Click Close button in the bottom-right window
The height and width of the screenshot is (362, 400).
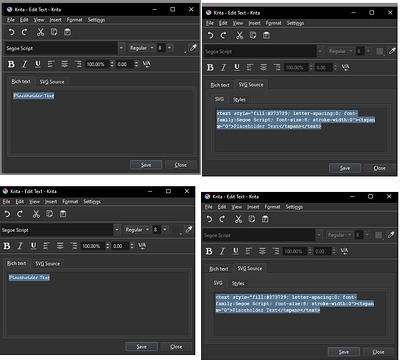[x=378, y=352]
